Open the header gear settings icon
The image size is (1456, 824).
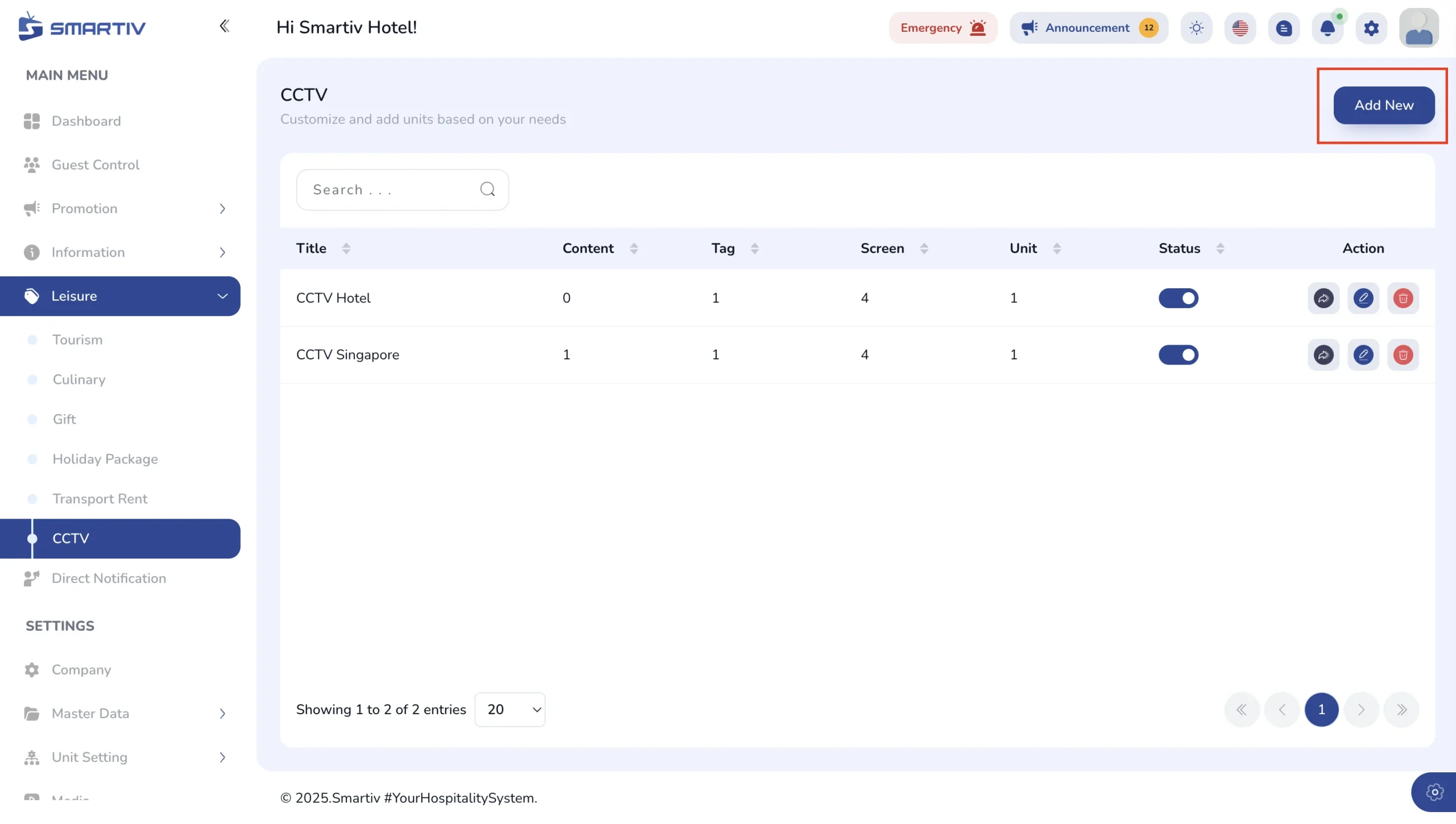pyautogui.click(x=1371, y=28)
